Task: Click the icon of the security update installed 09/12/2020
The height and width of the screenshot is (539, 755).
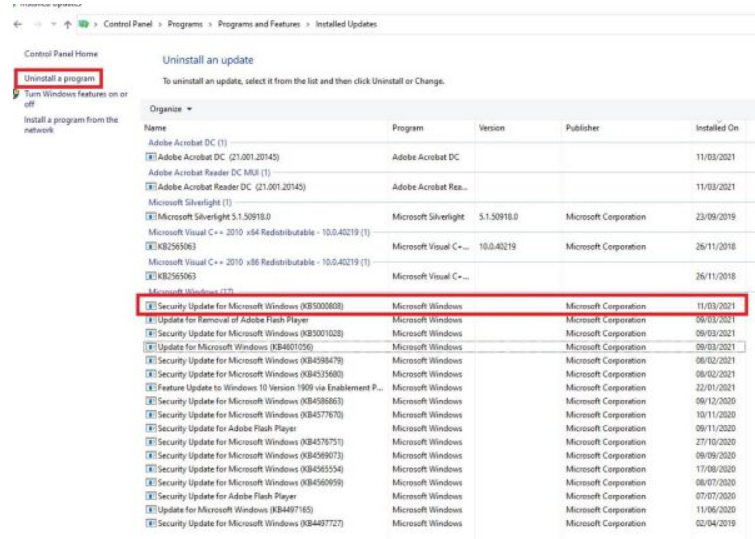Action: click(151, 401)
